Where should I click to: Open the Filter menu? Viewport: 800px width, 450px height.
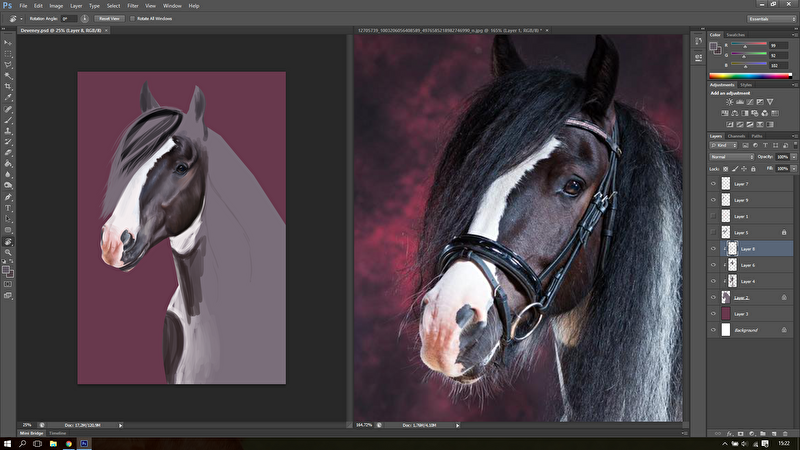(133, 5)
